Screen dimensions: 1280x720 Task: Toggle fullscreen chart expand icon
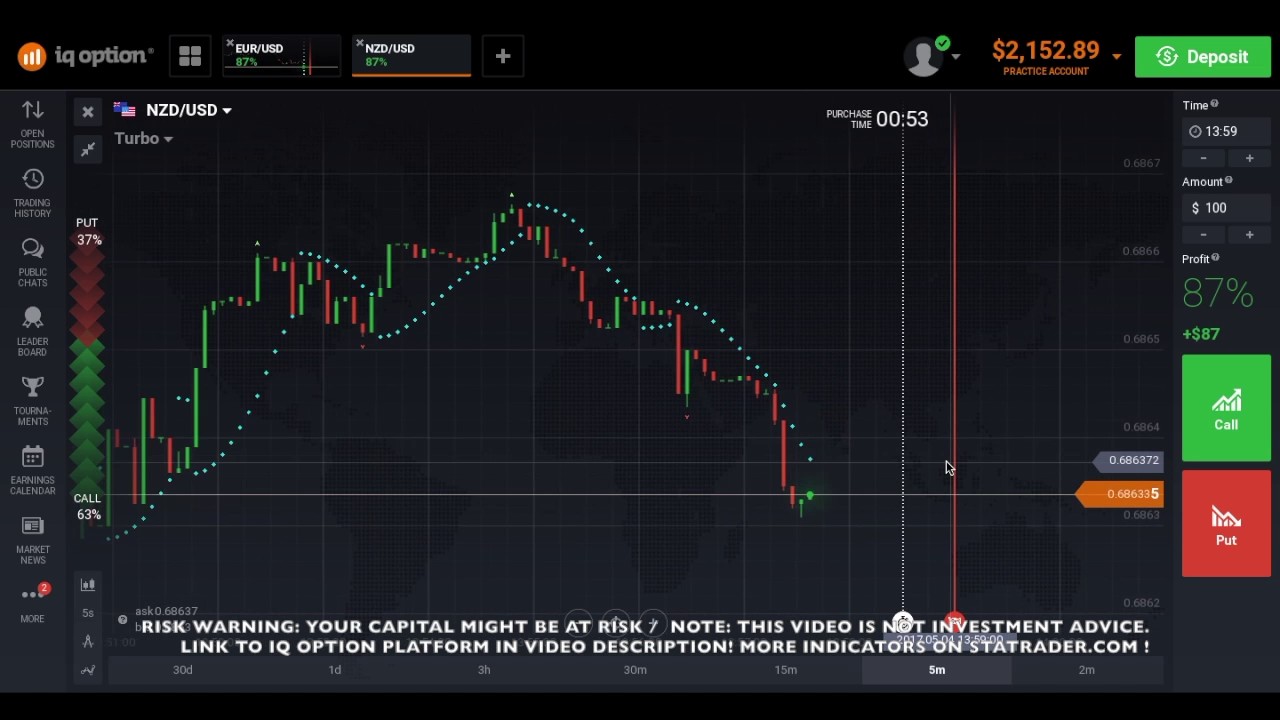(88, 149)
